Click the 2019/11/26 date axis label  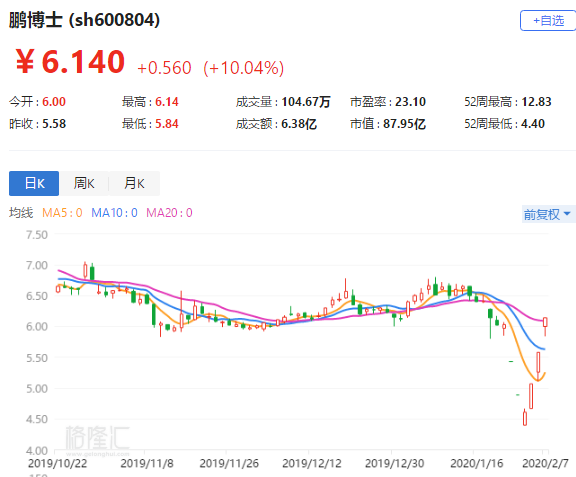tap(229, 463)
